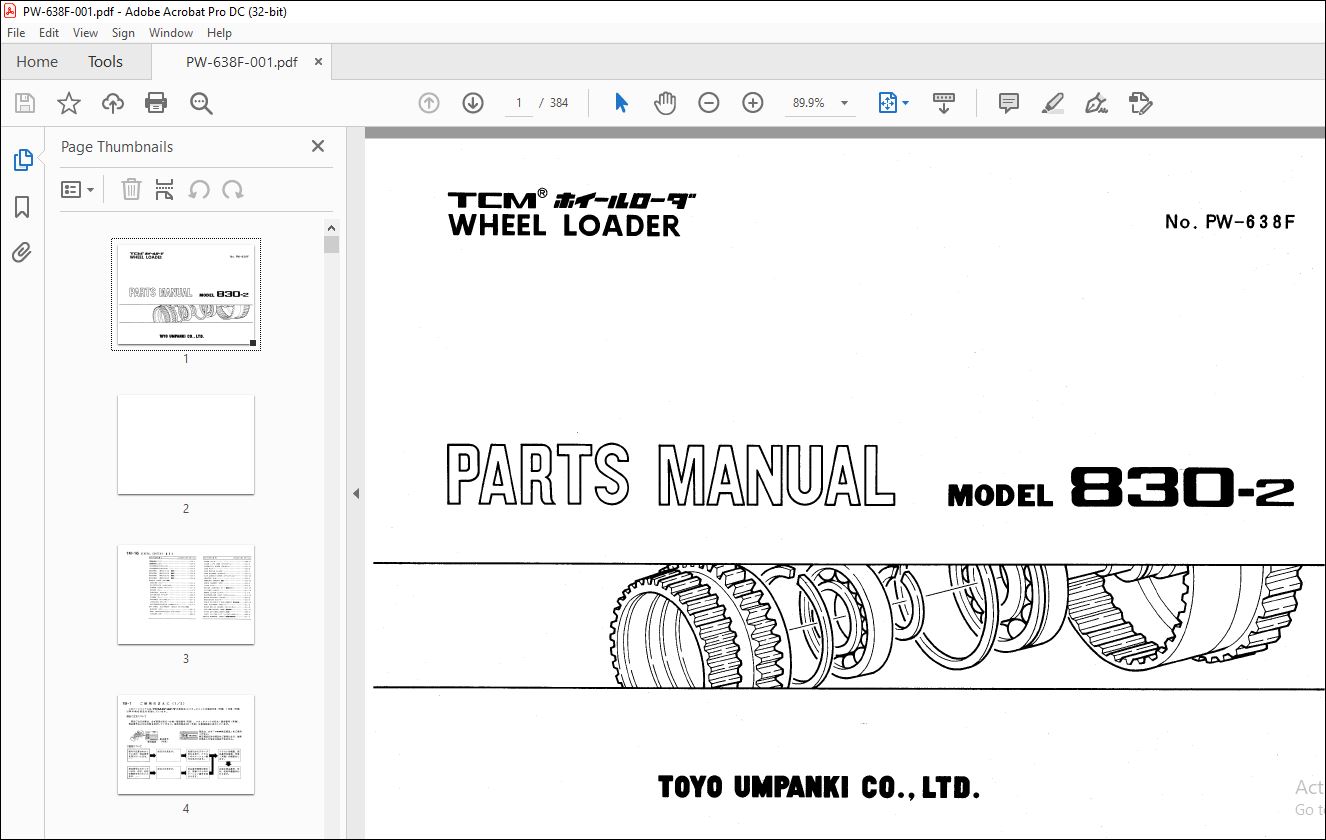Image resolution: width=1326 pixels, height=840 pixels.
Task: Open the stamp tool icon
Action: [1141, 103]
